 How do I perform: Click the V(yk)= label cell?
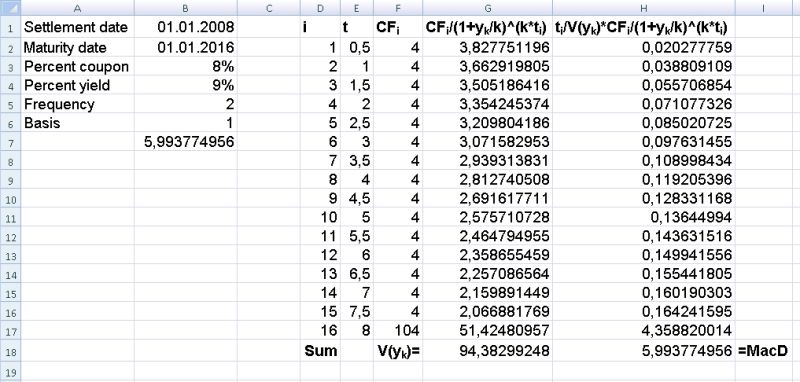[x=398, y=350]
